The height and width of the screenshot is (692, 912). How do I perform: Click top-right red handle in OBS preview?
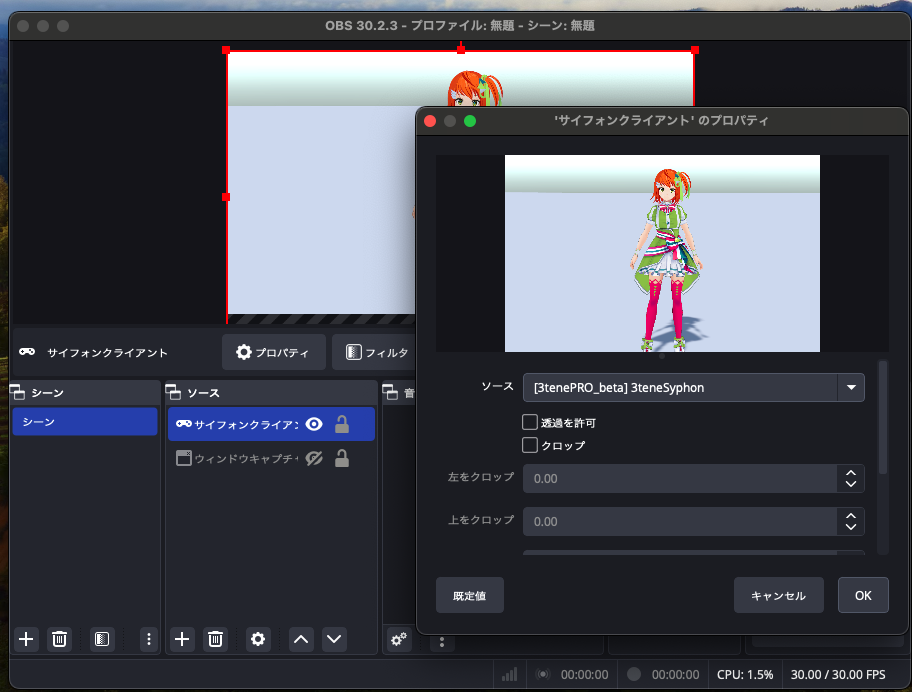pos(694,51)
